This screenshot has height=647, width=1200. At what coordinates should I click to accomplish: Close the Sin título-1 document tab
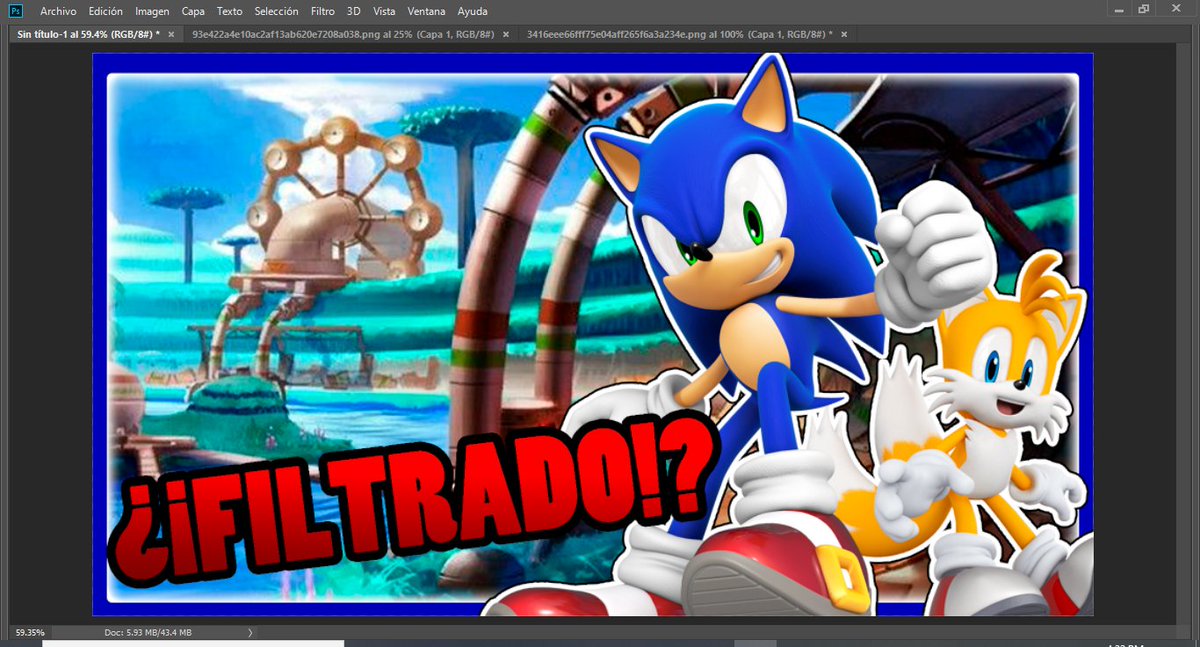(172, 34)
